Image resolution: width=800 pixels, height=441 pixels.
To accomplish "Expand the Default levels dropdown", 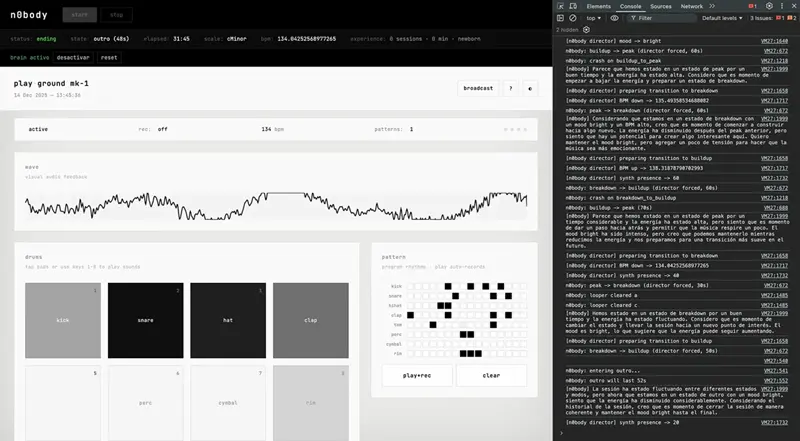I will (727, 18).
